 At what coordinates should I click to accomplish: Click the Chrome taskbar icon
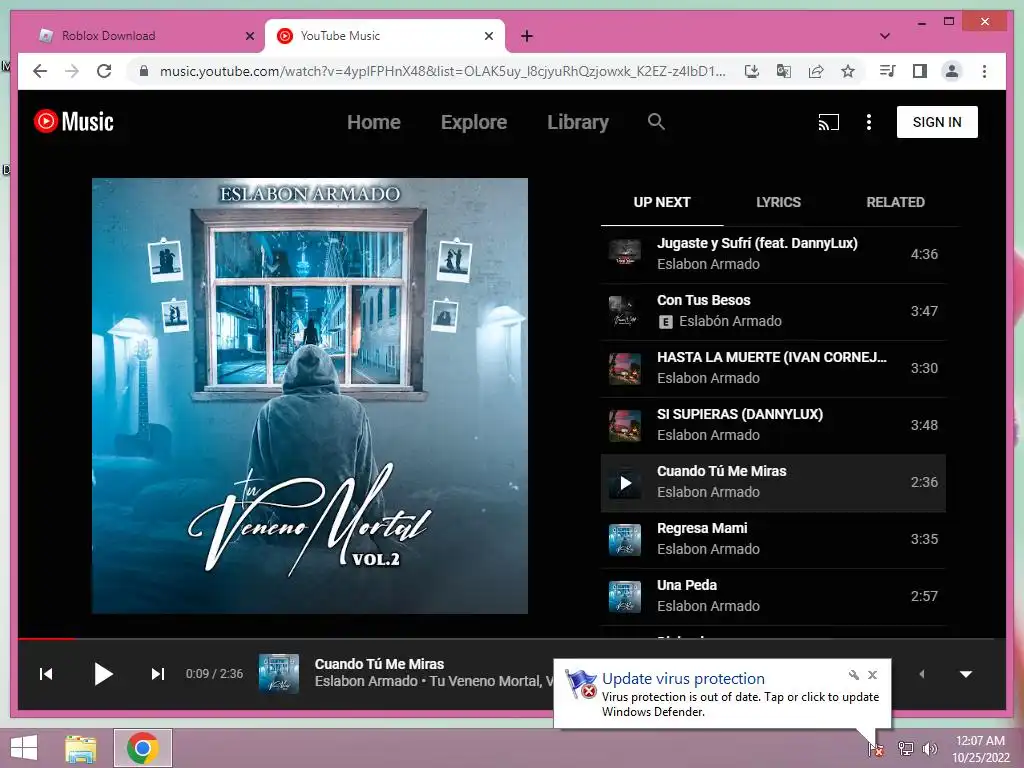tap(143, 748)
